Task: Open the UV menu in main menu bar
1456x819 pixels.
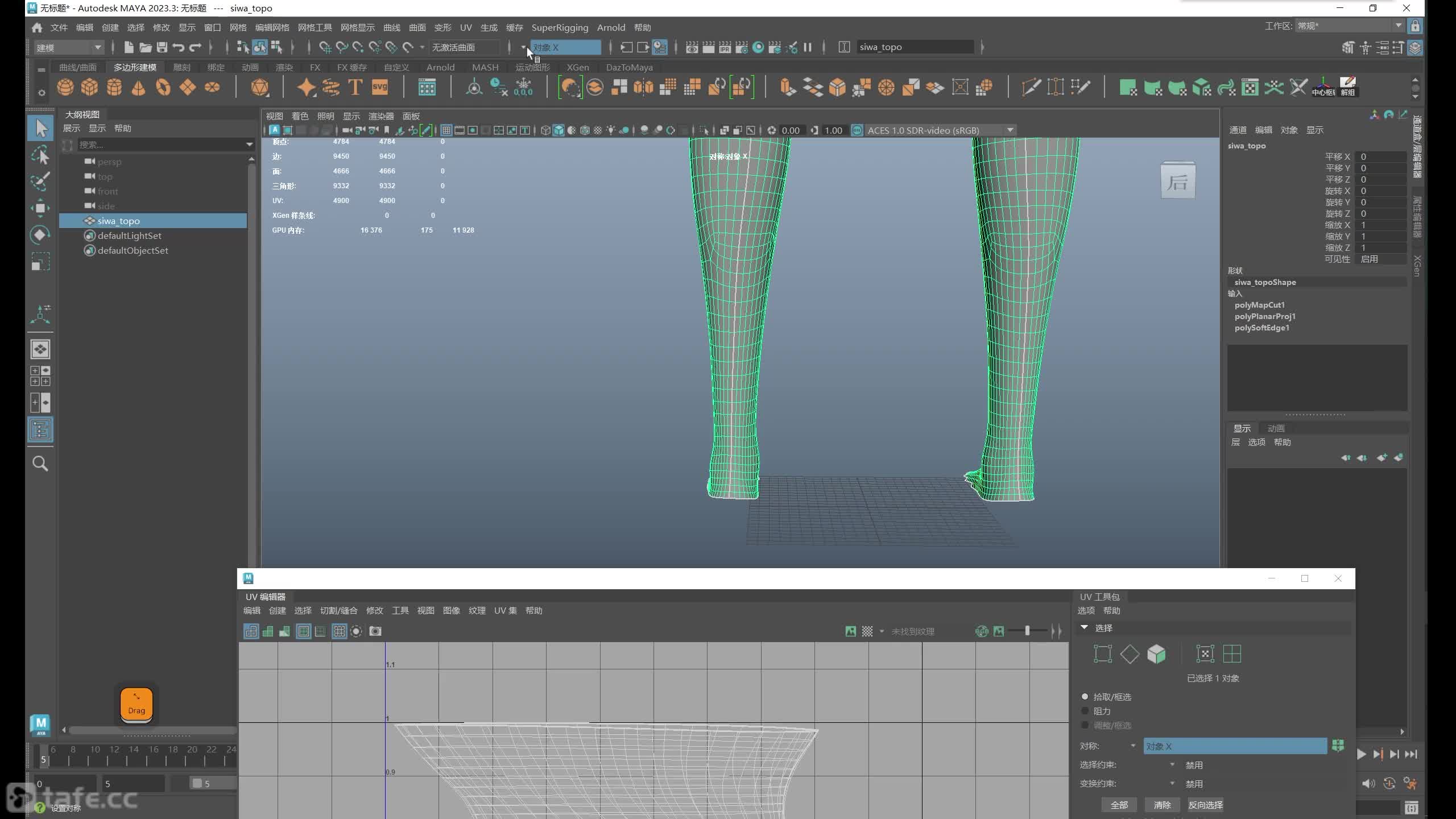Action: coord(466,27)
